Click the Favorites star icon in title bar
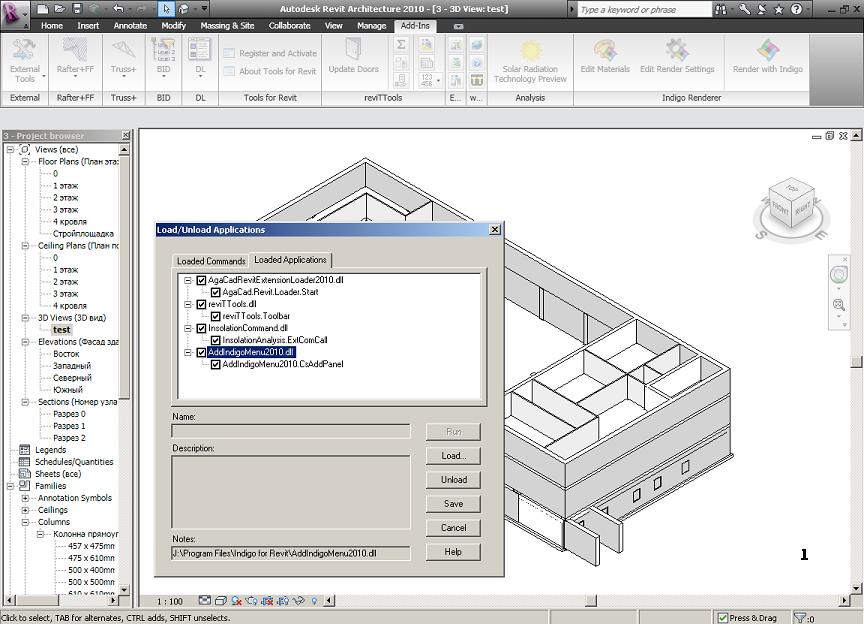Viewport: 864px width, 624px height. (779, 9)
